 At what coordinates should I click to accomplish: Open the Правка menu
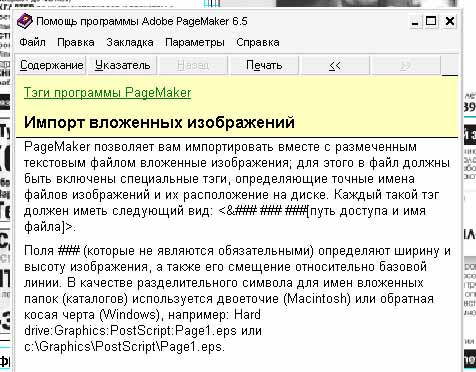tap(76, 42)
